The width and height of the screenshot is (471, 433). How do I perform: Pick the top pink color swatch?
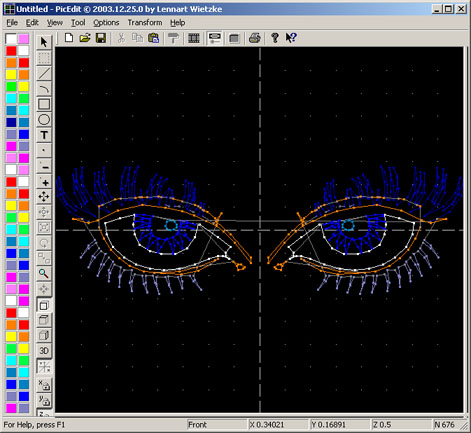pos(23,39)
